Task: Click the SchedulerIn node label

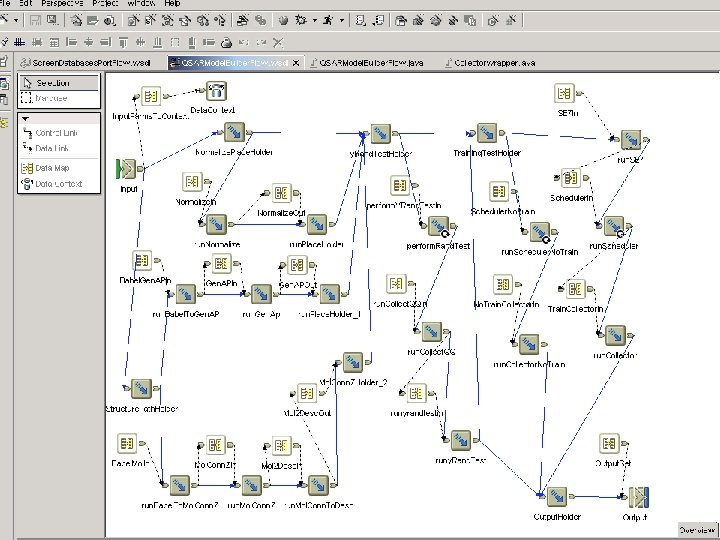Action: [572, 198]
